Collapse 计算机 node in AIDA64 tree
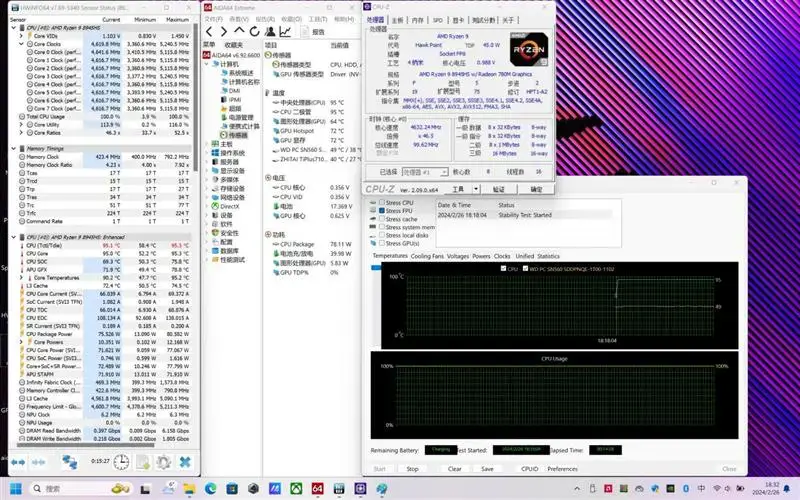Screen dimensions: 800x500 pos(207,64)
